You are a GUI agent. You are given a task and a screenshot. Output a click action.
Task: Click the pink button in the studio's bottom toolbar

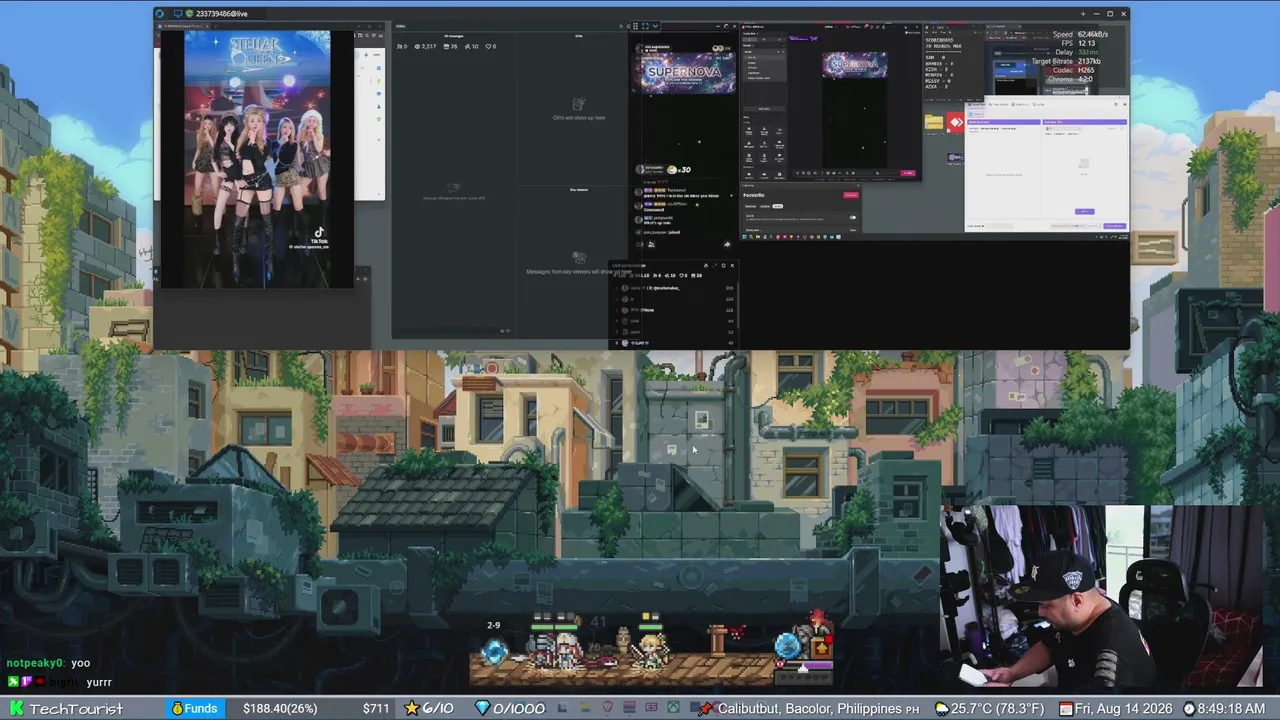click(908, 173)
